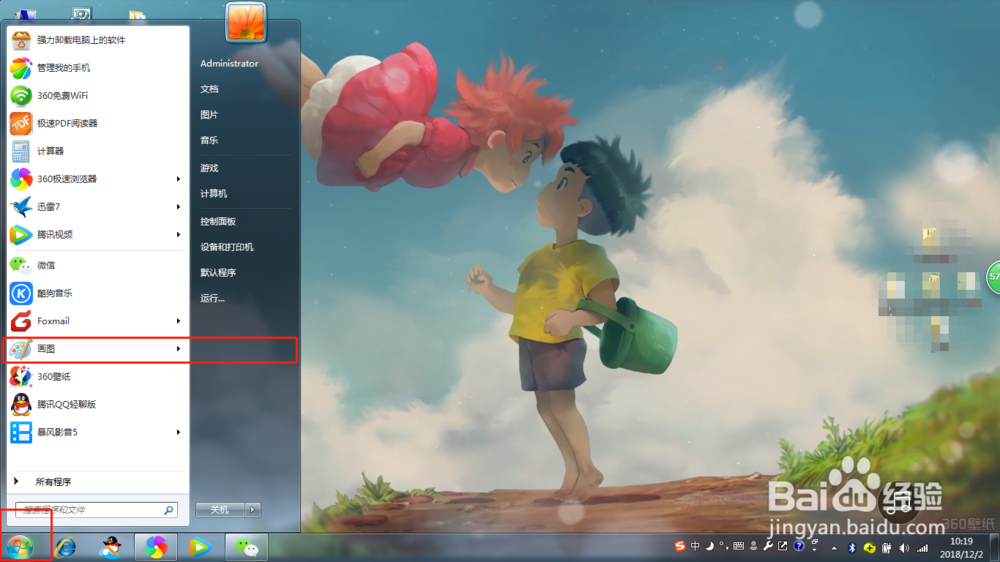Toggle the moon half-width input mode
Viewport: 1000px width, 562px height.
coord(710,546)
